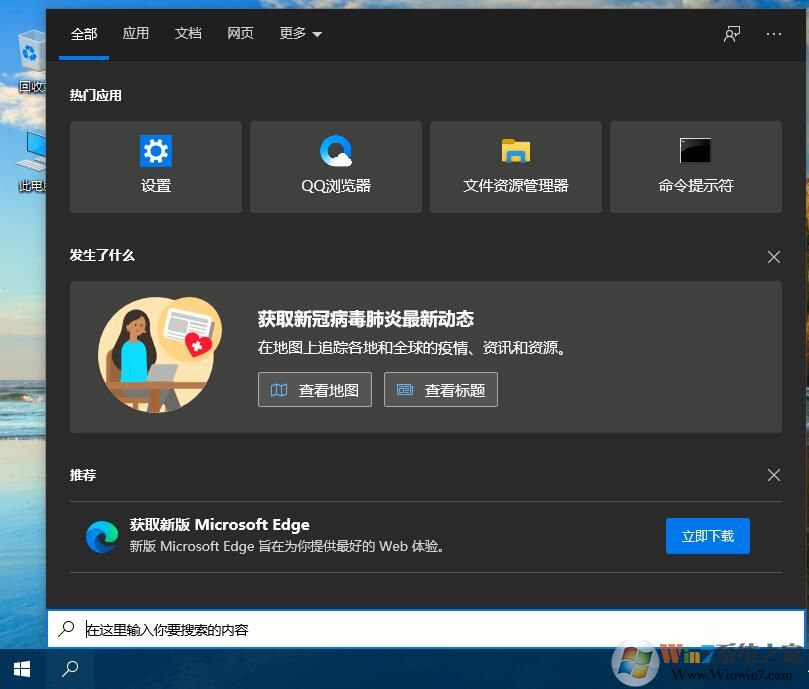Click the Microsoft Edge logo icon
The width and height of the screenshot is (809, 689).
[x=102, y=536]
